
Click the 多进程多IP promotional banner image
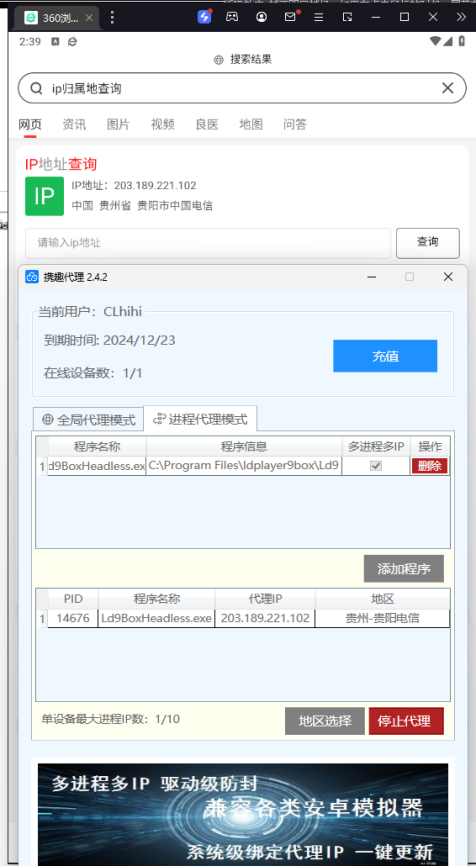coord(243,814)
